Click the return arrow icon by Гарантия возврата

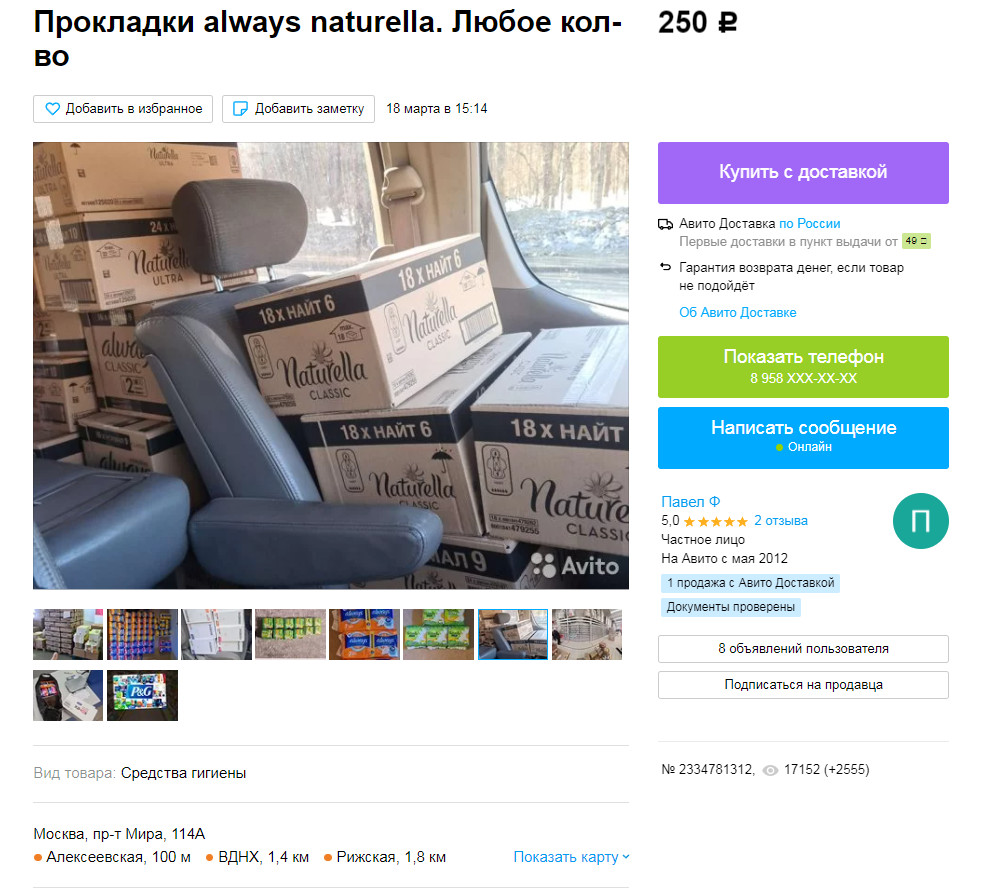tap(665, 267)
